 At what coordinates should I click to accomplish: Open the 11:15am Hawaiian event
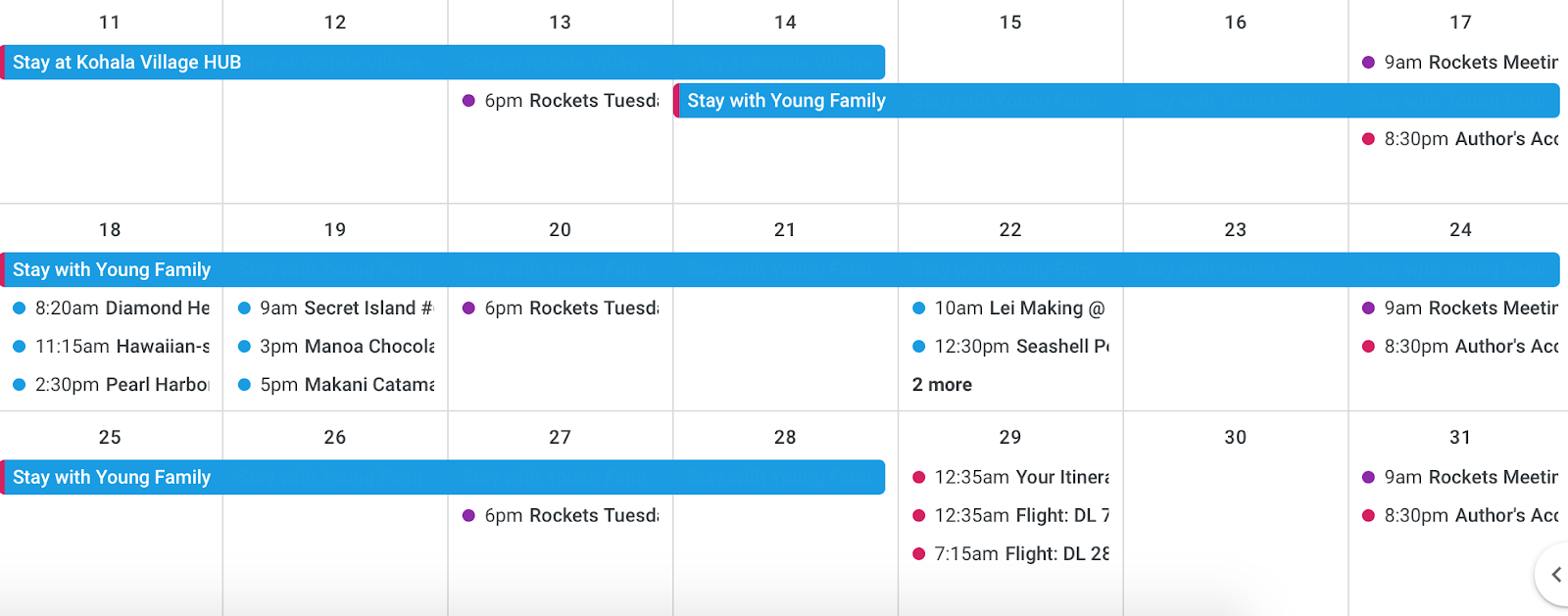(112, 346)
